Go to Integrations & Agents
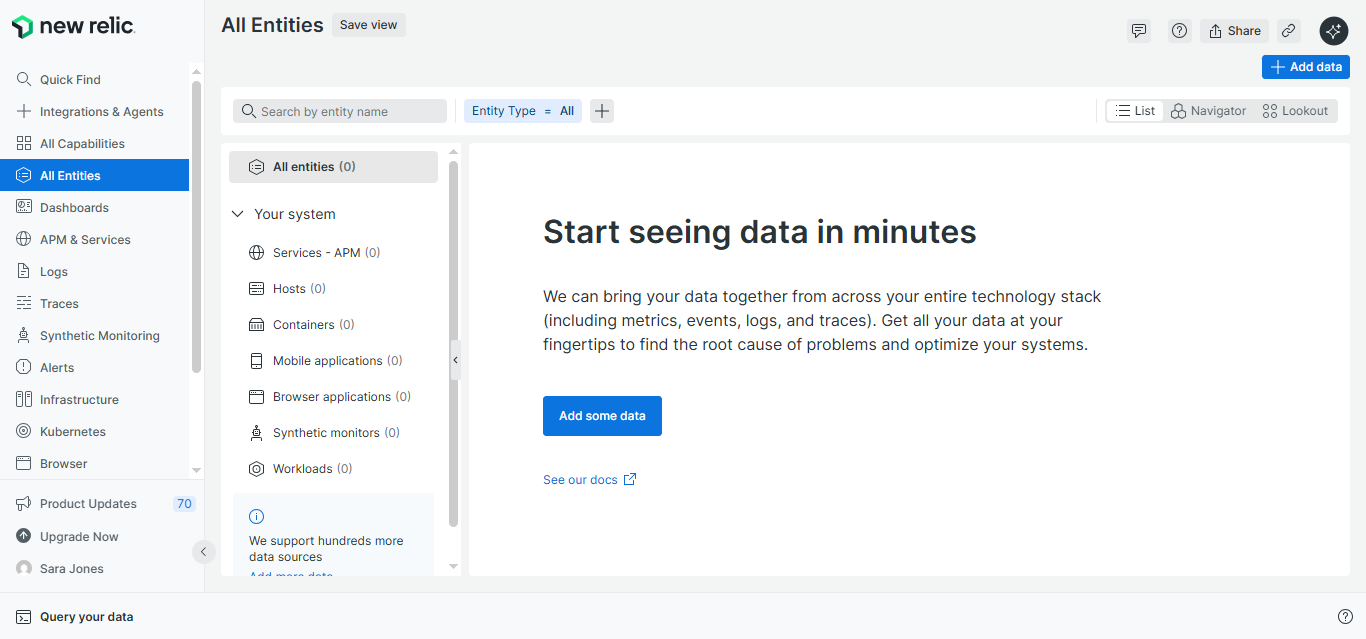 tap(94, 112)
